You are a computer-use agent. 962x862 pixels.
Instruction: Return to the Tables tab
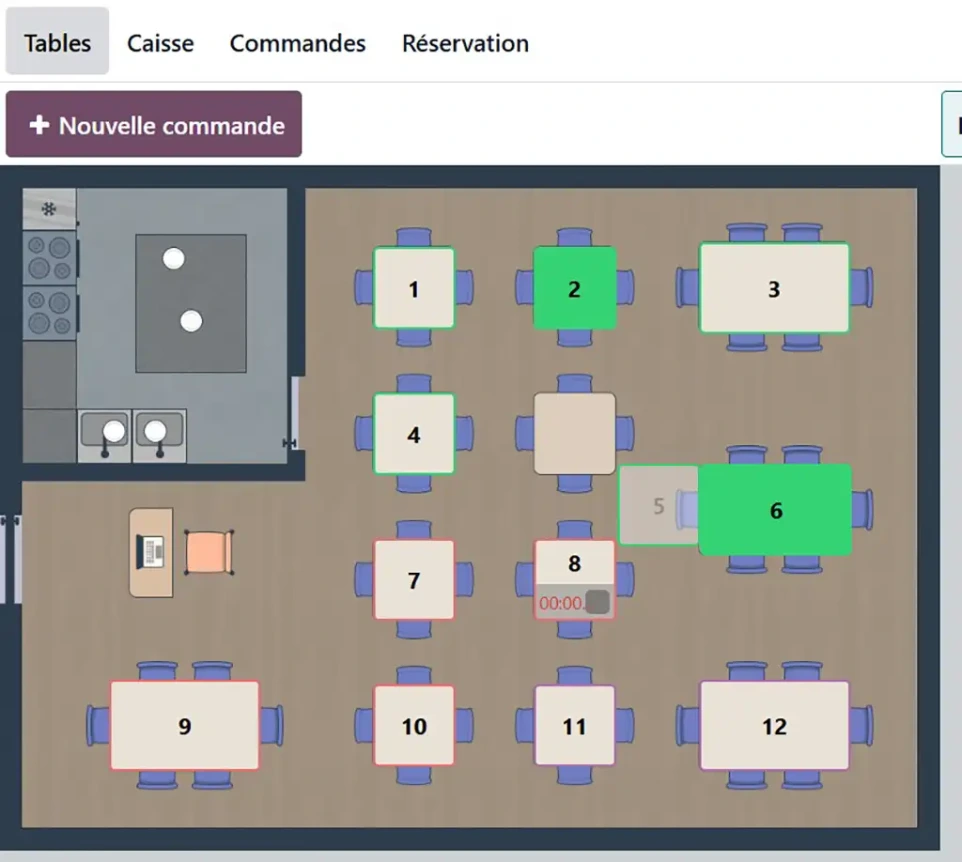57,43
